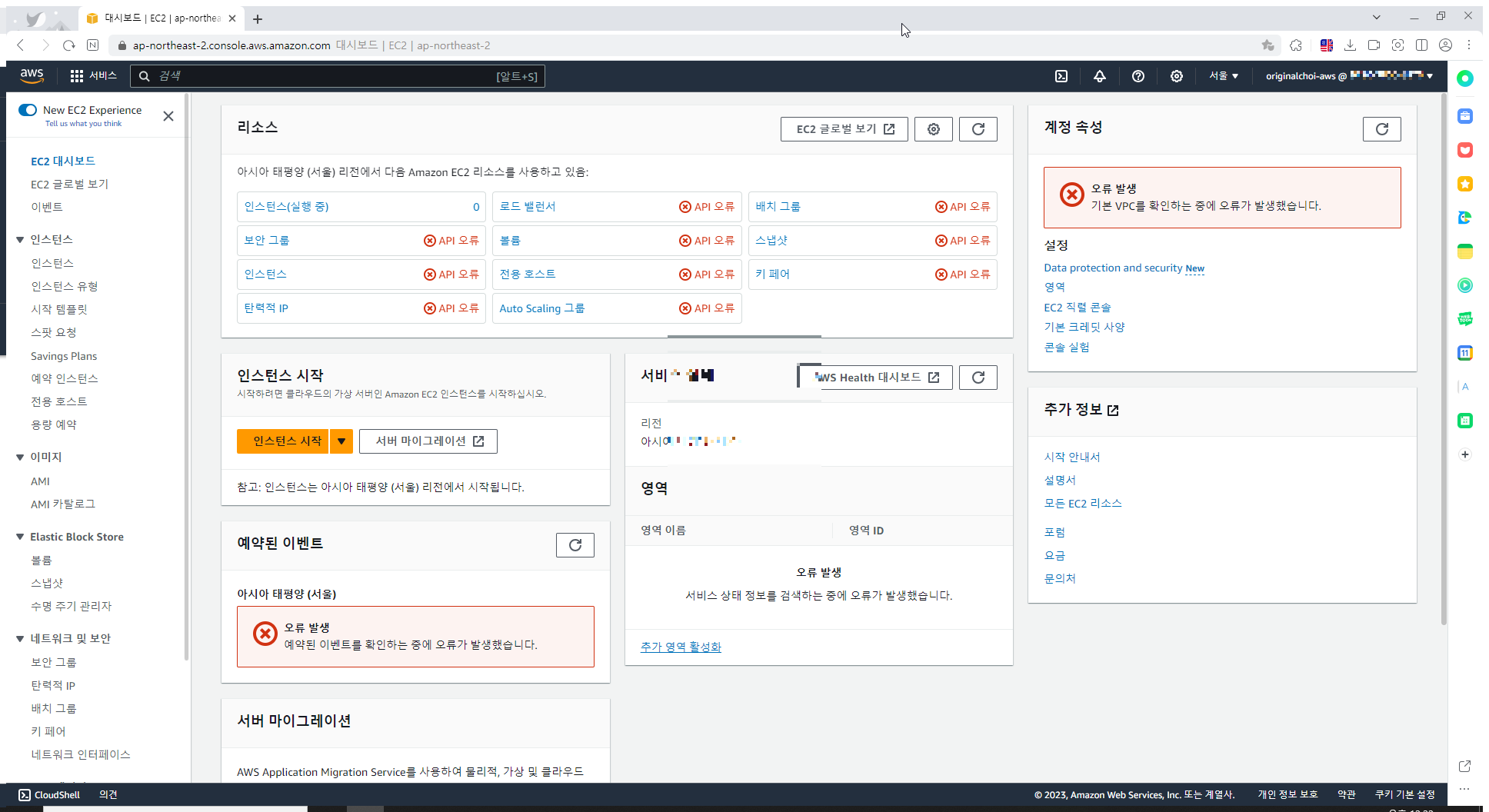Open EC2 글로벌 보기 in the sidebar
The width and height of the screenshot is (1489, 812).
(x=69, y=185)
